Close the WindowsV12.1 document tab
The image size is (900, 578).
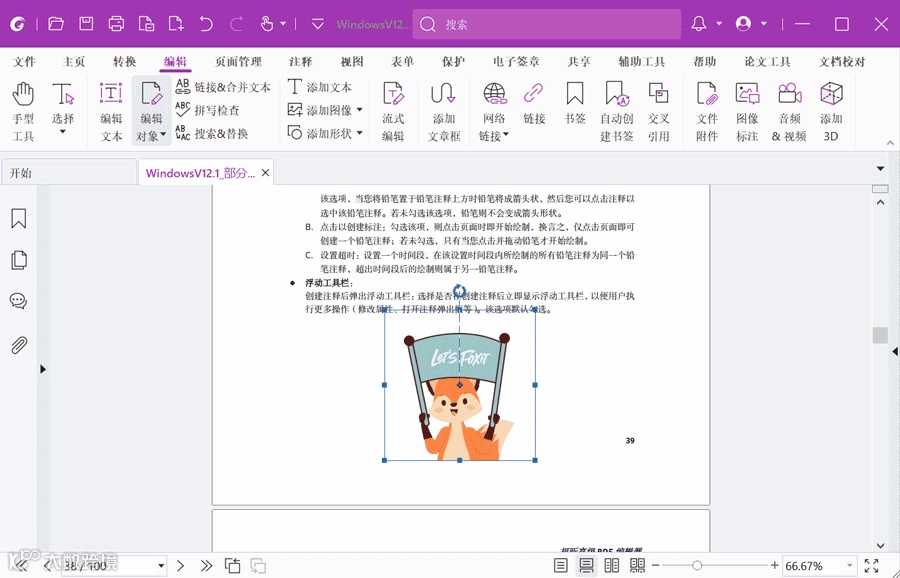pyautogui.click(x=265, y=173)
